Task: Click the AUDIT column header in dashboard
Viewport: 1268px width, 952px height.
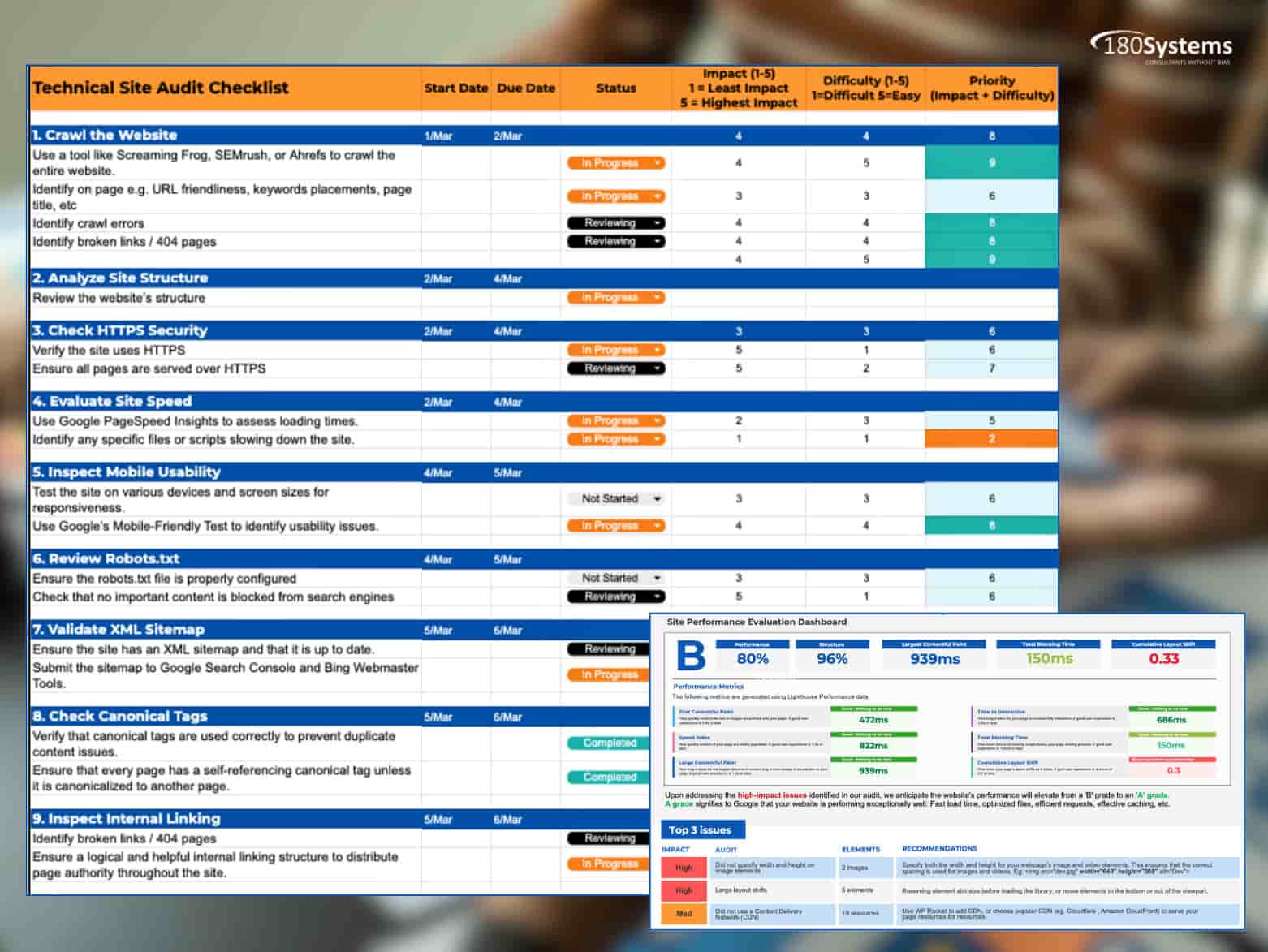Action: (726, 849)
